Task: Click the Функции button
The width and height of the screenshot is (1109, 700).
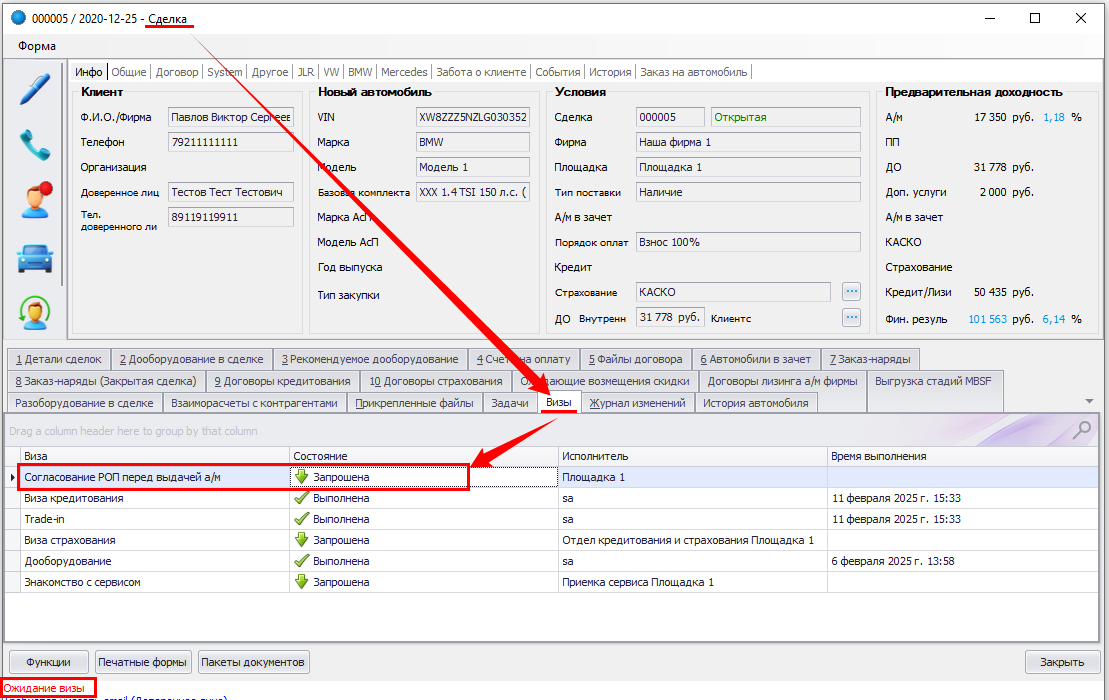Action: tap(48, 662)
